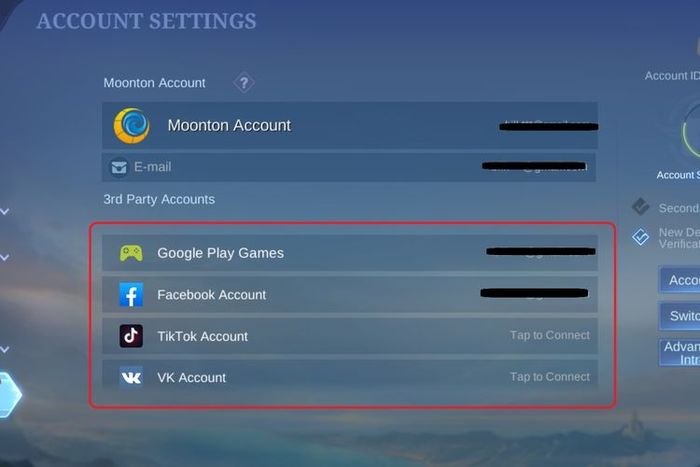Expand the top chevron in left sidebar
Image resolution: width=700 pixels, height=467 pixels.
click(5, 211)
